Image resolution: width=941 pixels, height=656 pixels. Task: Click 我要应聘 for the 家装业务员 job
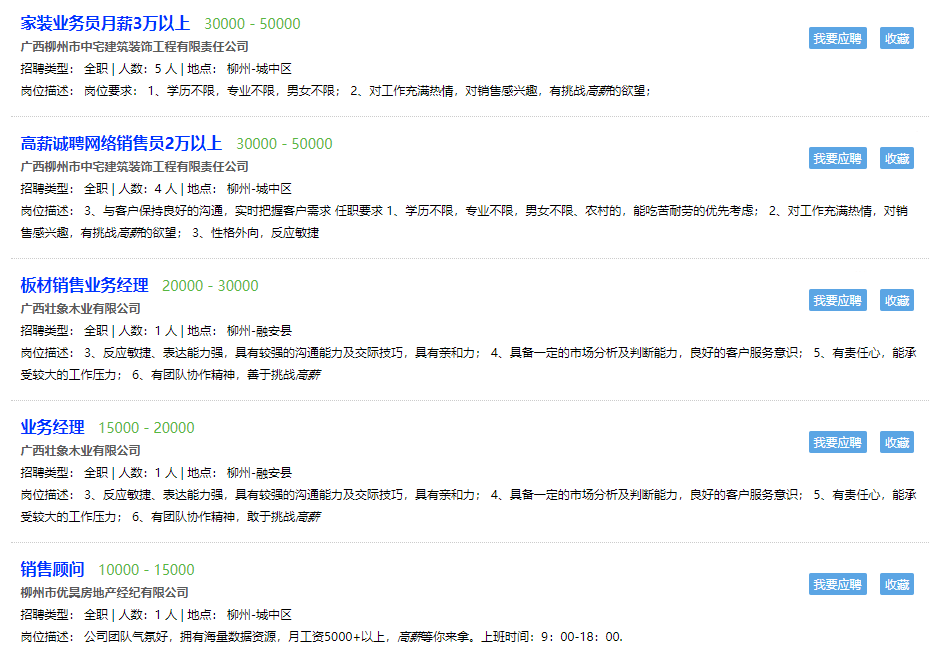point(837,38)
